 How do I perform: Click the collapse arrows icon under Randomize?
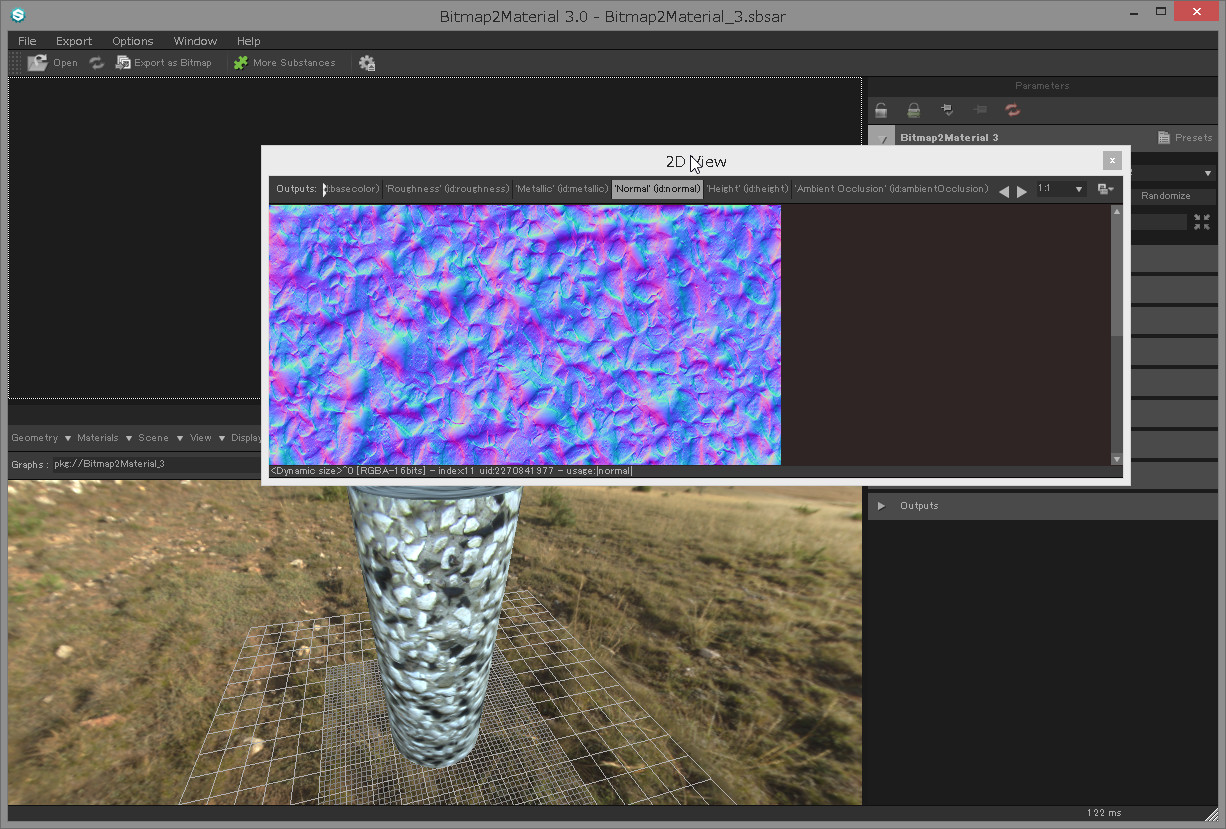point(1201,222)
